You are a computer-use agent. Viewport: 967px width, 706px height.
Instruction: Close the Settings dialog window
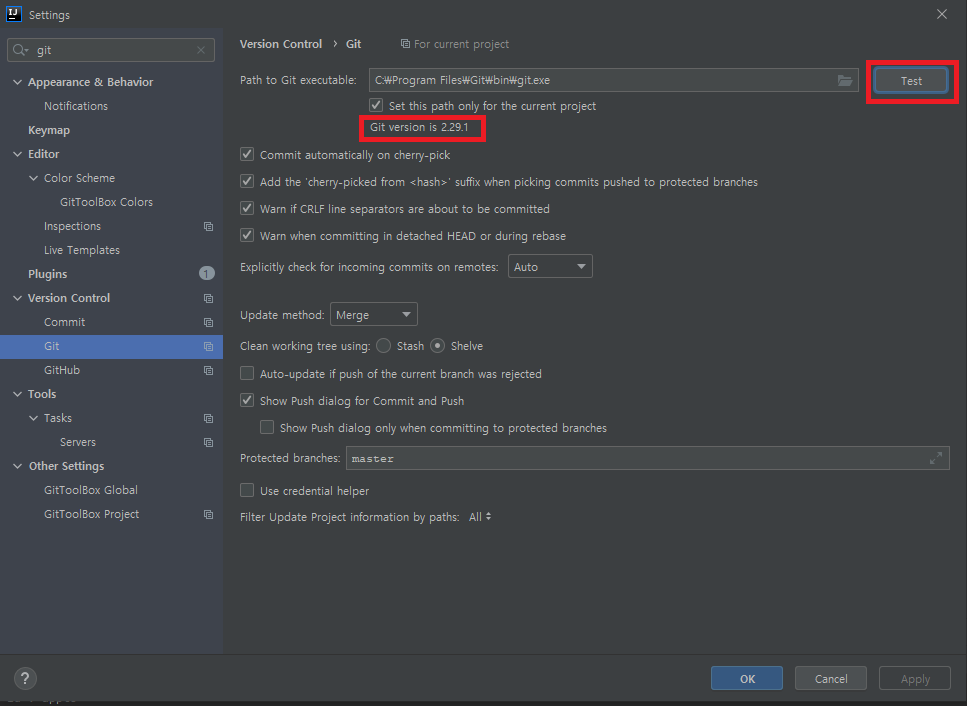pos(942,14)
